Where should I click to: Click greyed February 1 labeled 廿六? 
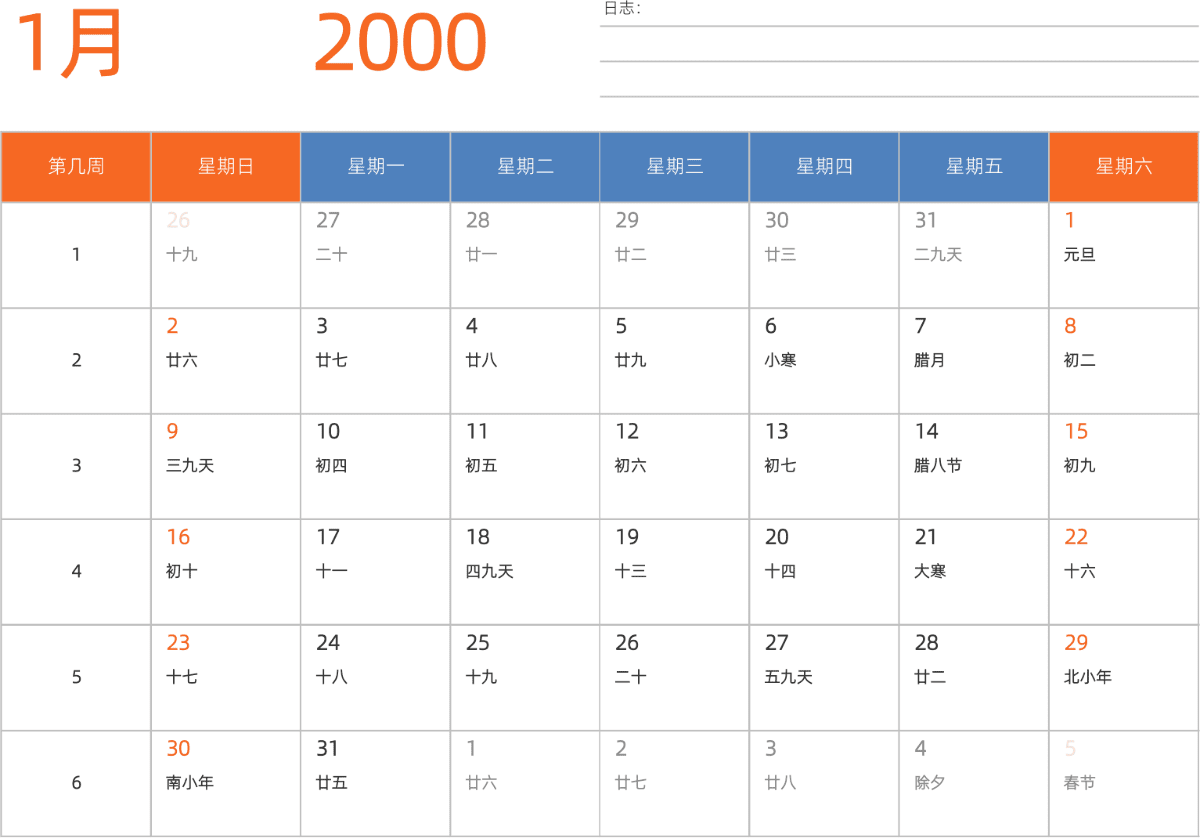coord(525,783)
